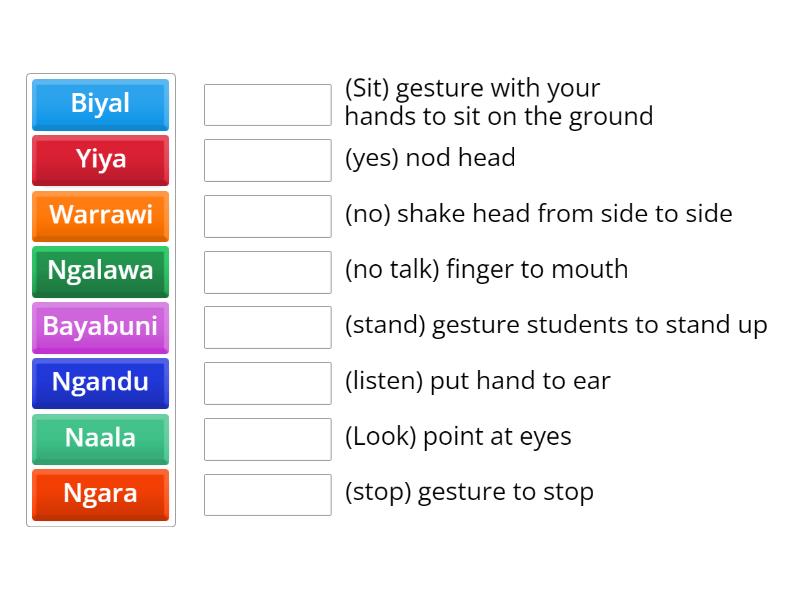The width and height of the screenshot is (800, 600).
Task: Click the answer box beside the Sit clue
Action: pyautogui.click(x=267, y=102)
